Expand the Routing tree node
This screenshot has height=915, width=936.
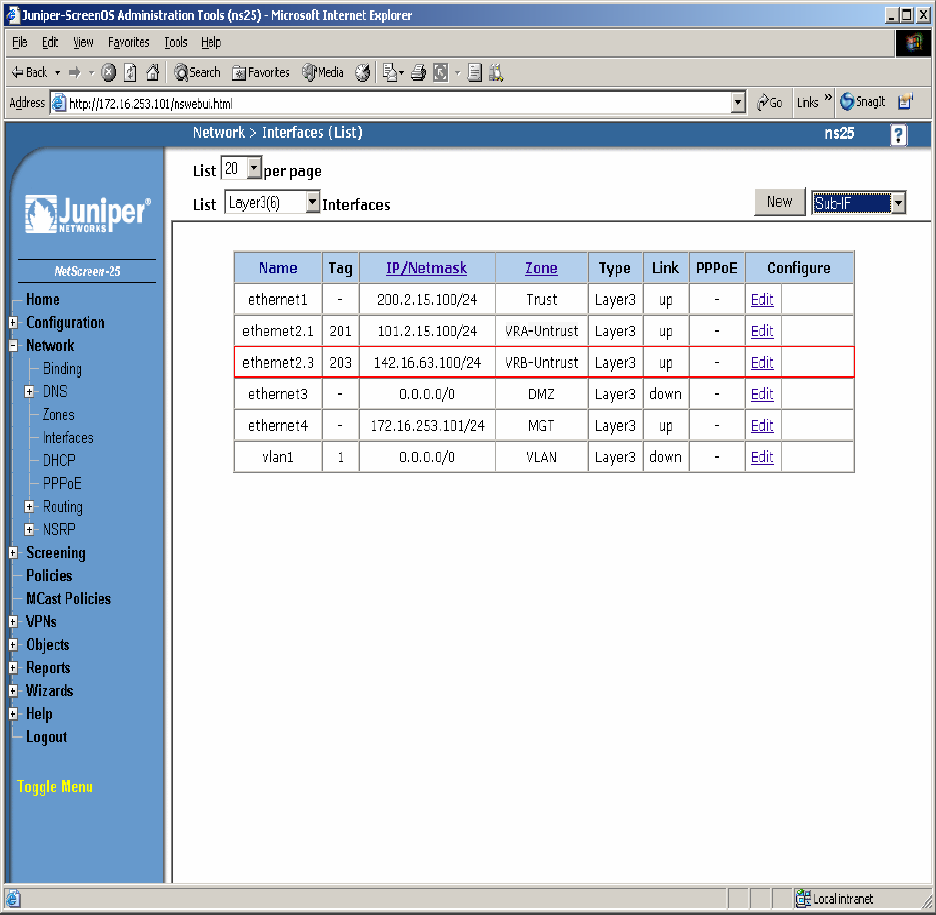29,507
